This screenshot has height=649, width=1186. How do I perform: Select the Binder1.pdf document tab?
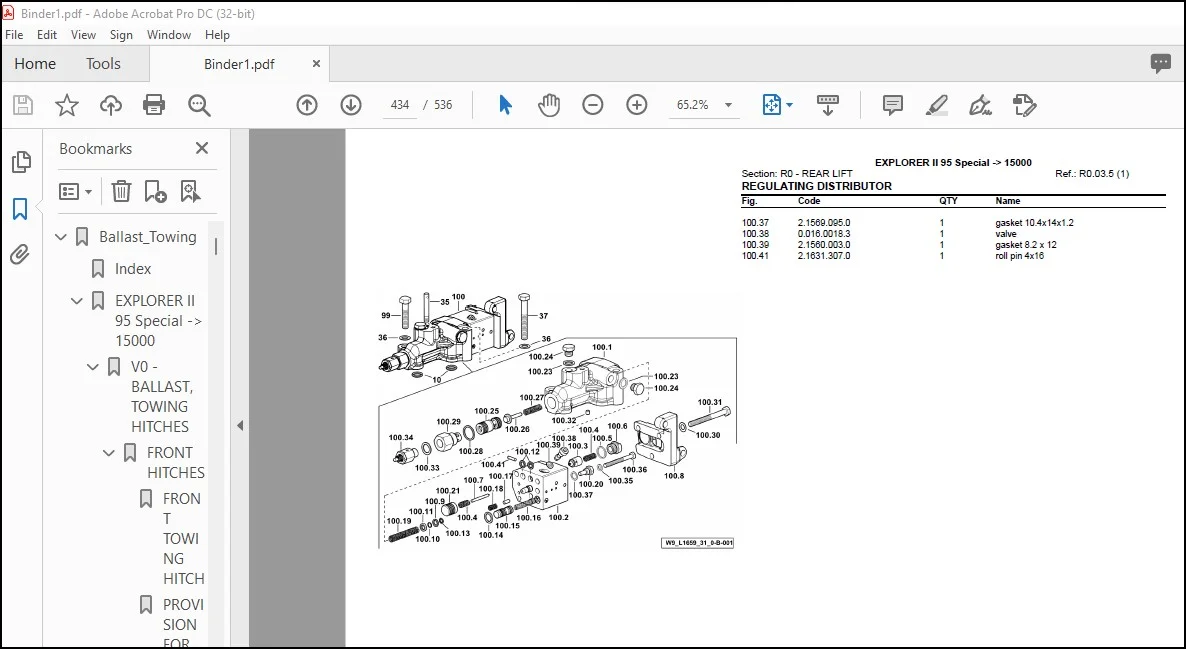tap(239, 64)
